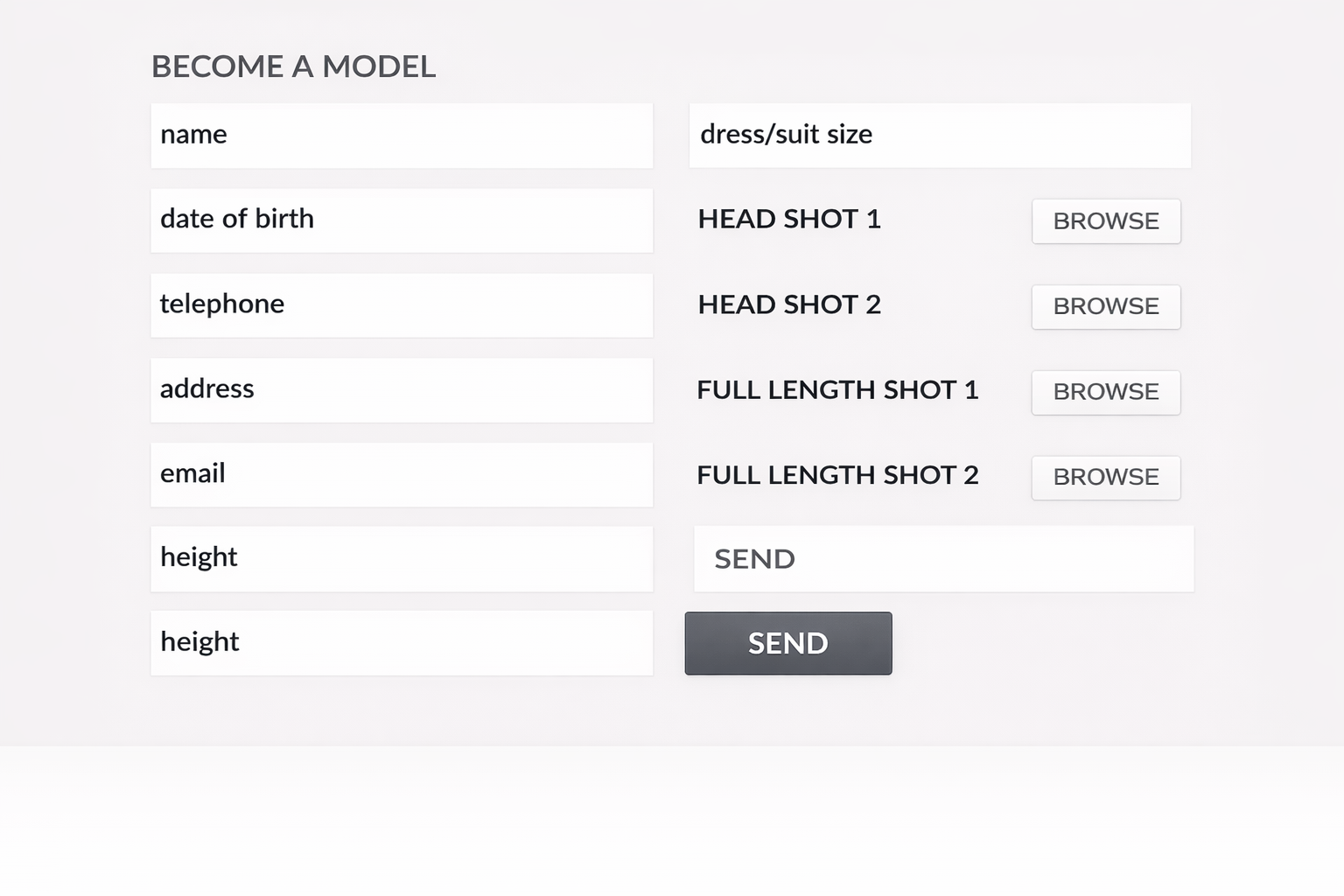Click the HEAD SHOT 2 label
The height and width of the screenshot is (896, 1344).
789,304
